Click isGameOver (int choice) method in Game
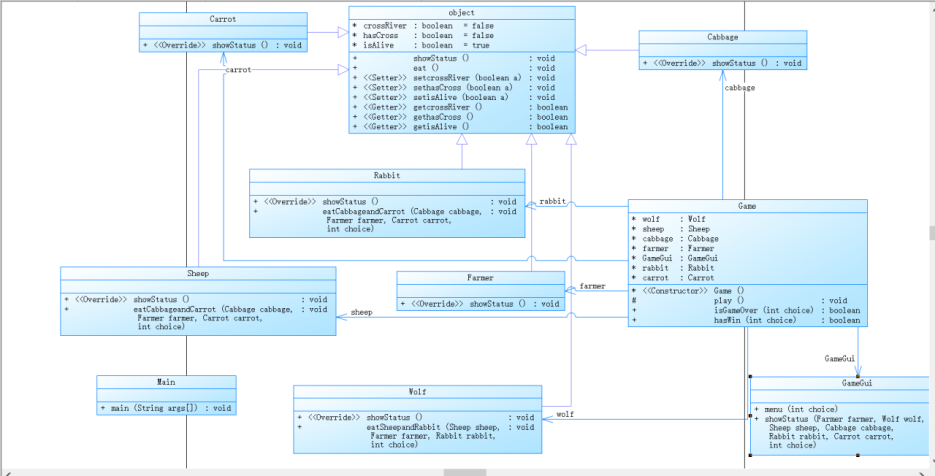 pos(745,310)
